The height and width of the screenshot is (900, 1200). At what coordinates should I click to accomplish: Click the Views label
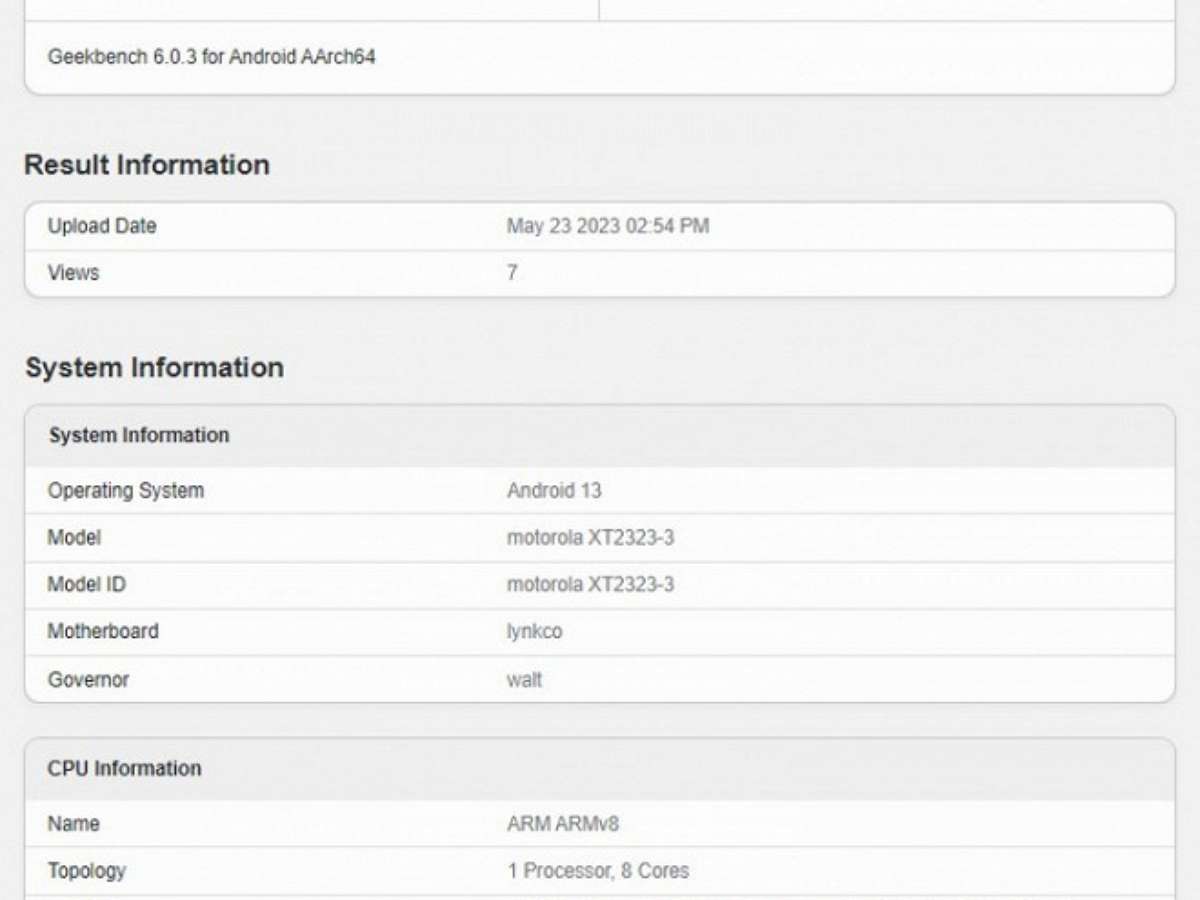pyautogui.click(x=73, y=272)
